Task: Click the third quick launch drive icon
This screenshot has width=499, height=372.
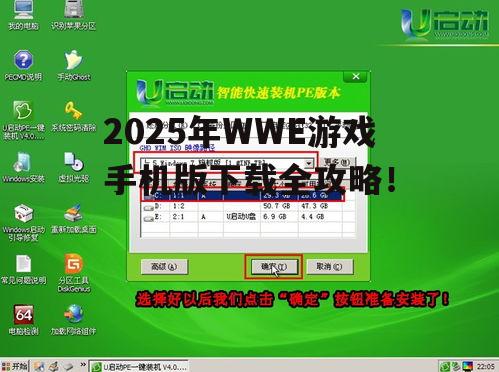Action: tap(68, 366)
